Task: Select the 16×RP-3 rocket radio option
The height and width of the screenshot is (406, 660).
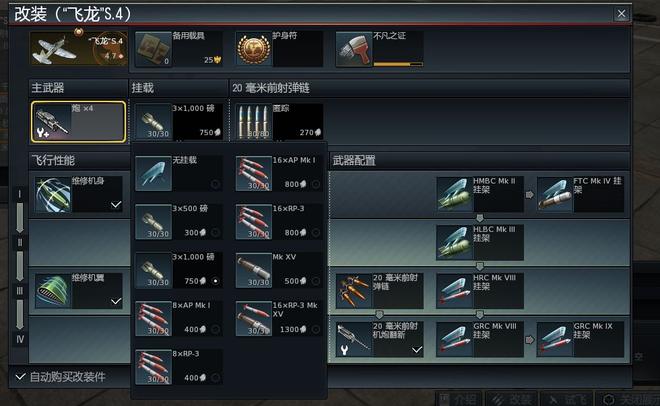Action: [x=316, y=232]
